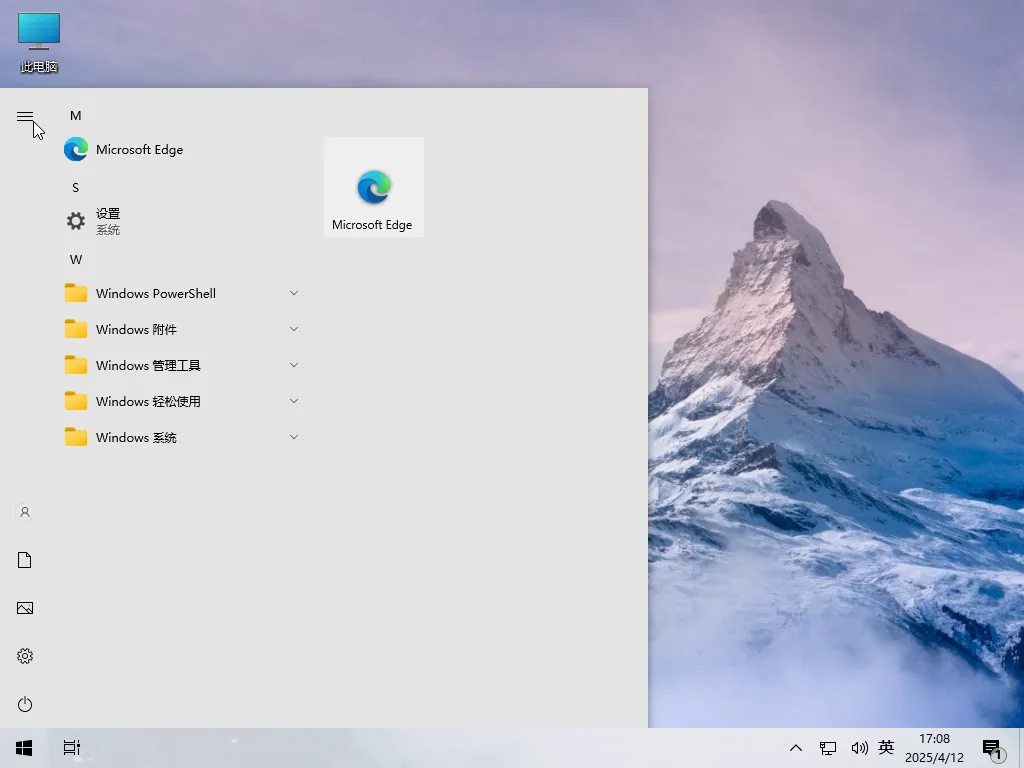Image resolution: width=1024 pixels, height=768 pixels.
Task: Click the Power icon in Start sidebar
Action: tap(24, 704)
